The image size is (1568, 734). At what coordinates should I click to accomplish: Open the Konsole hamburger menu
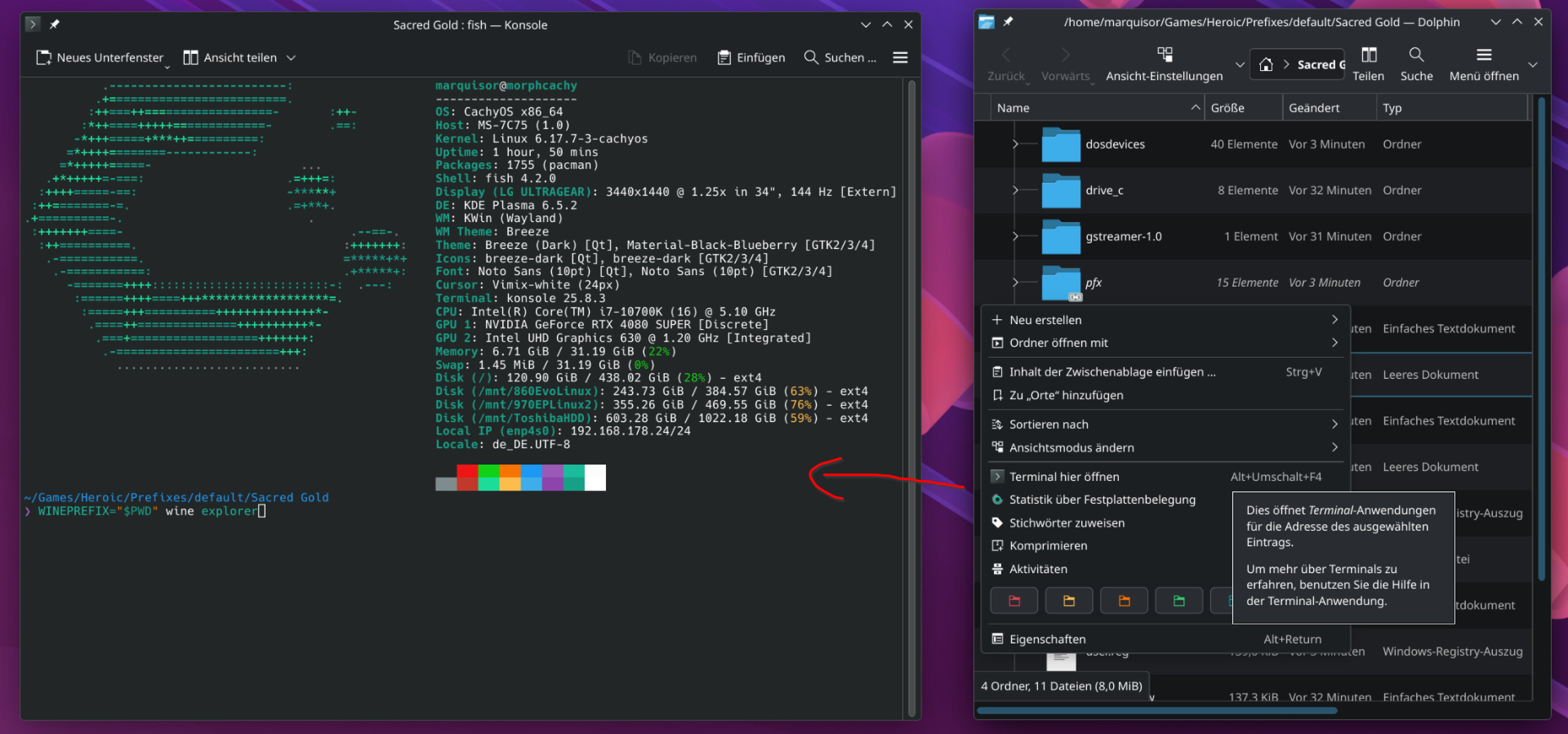pos(900,58)
